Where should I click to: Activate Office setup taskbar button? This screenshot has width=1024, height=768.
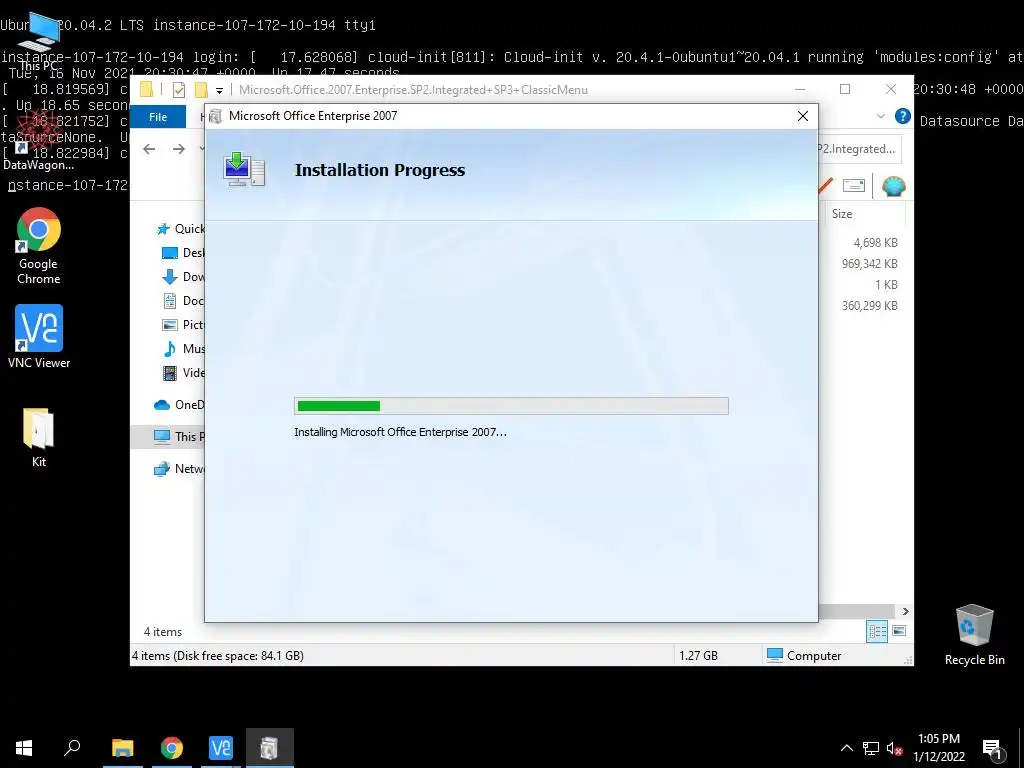point(270,748)
